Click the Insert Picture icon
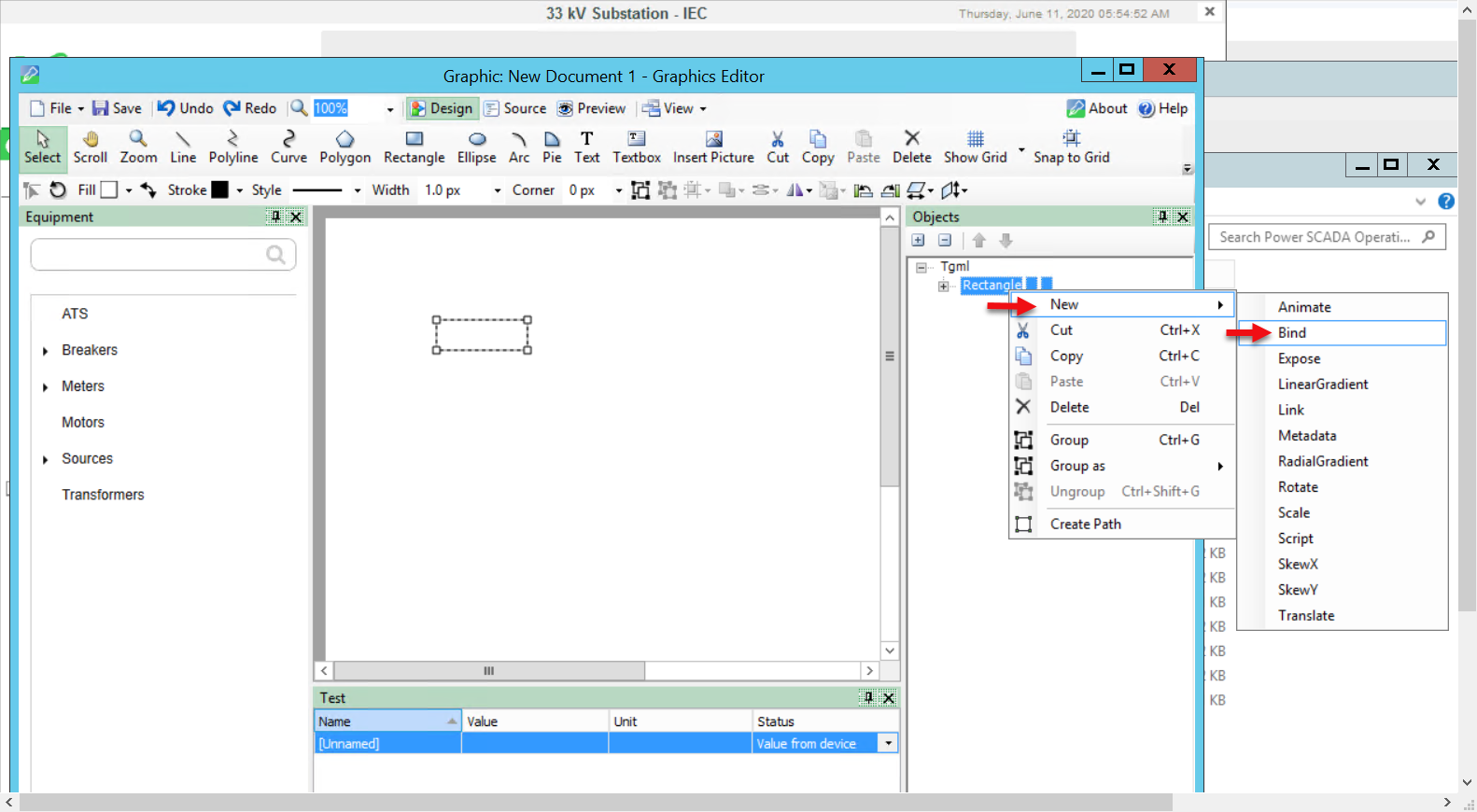 tap(713, 147)
